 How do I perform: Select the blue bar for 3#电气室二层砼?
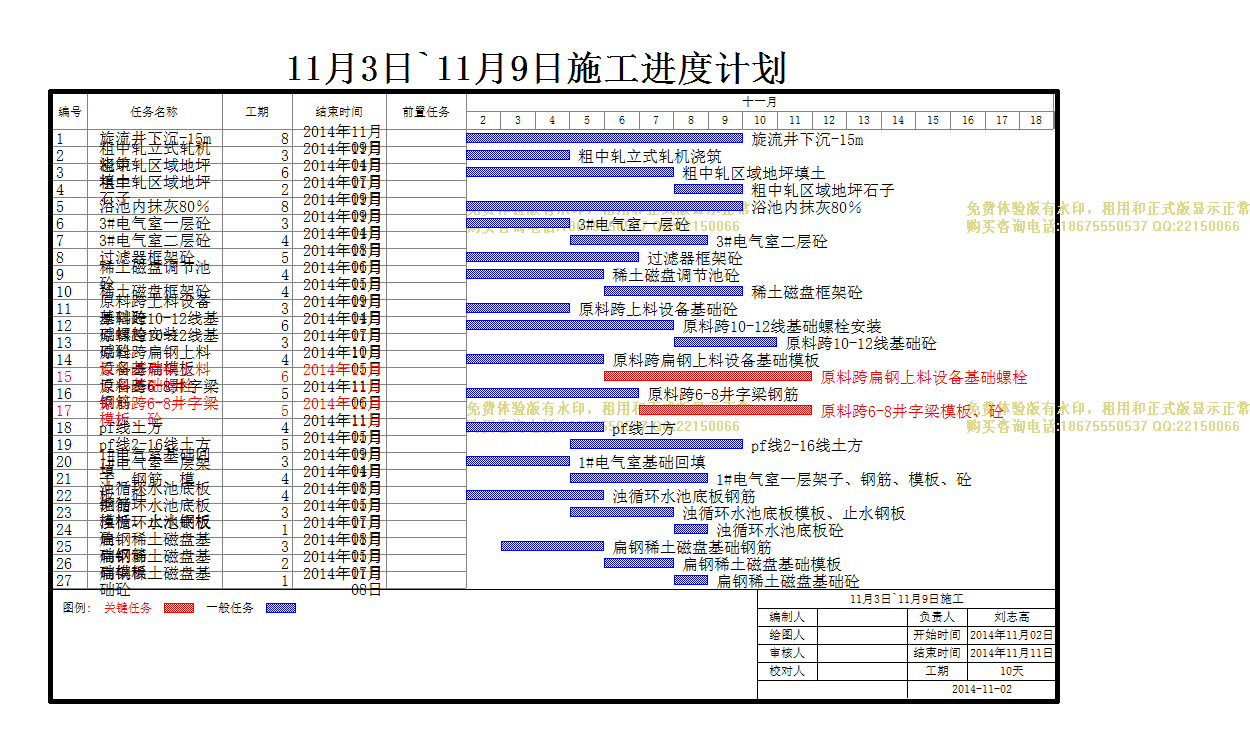click(639, 240)
